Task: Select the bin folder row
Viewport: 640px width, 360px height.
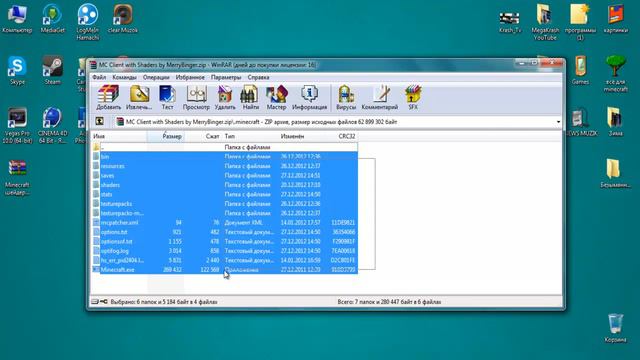Action: coord(225,156)
